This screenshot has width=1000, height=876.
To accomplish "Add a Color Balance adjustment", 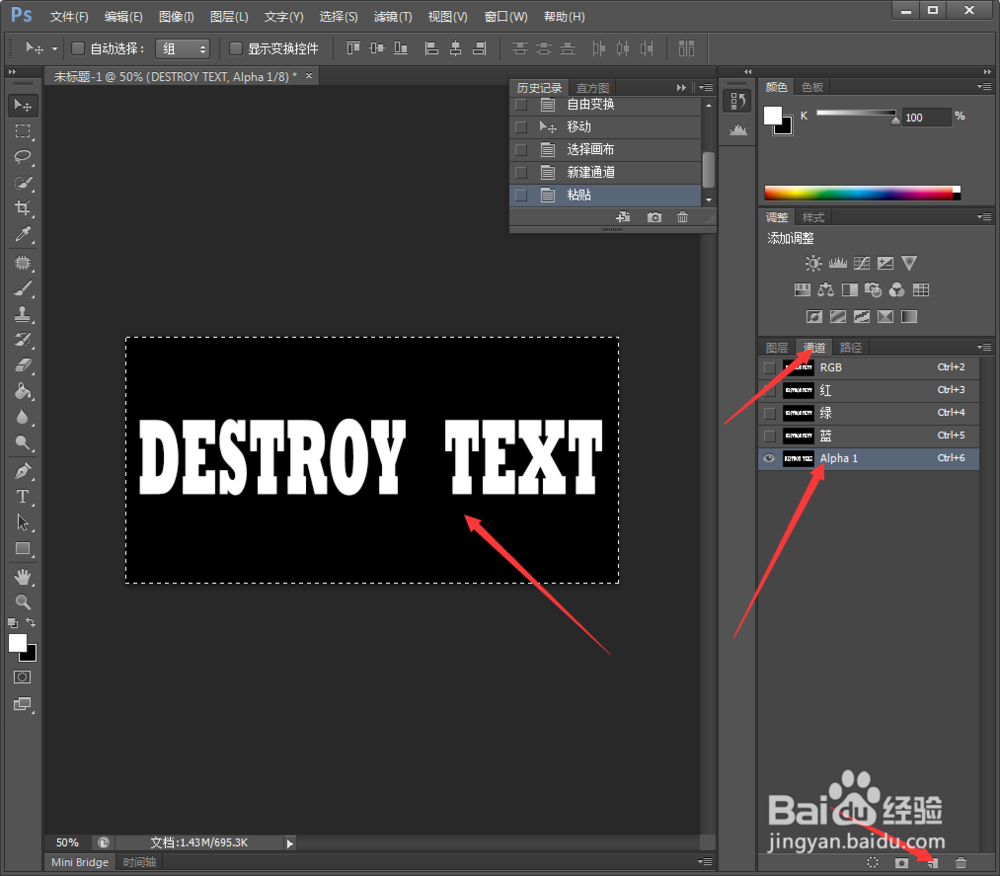I will click(826, 290).
